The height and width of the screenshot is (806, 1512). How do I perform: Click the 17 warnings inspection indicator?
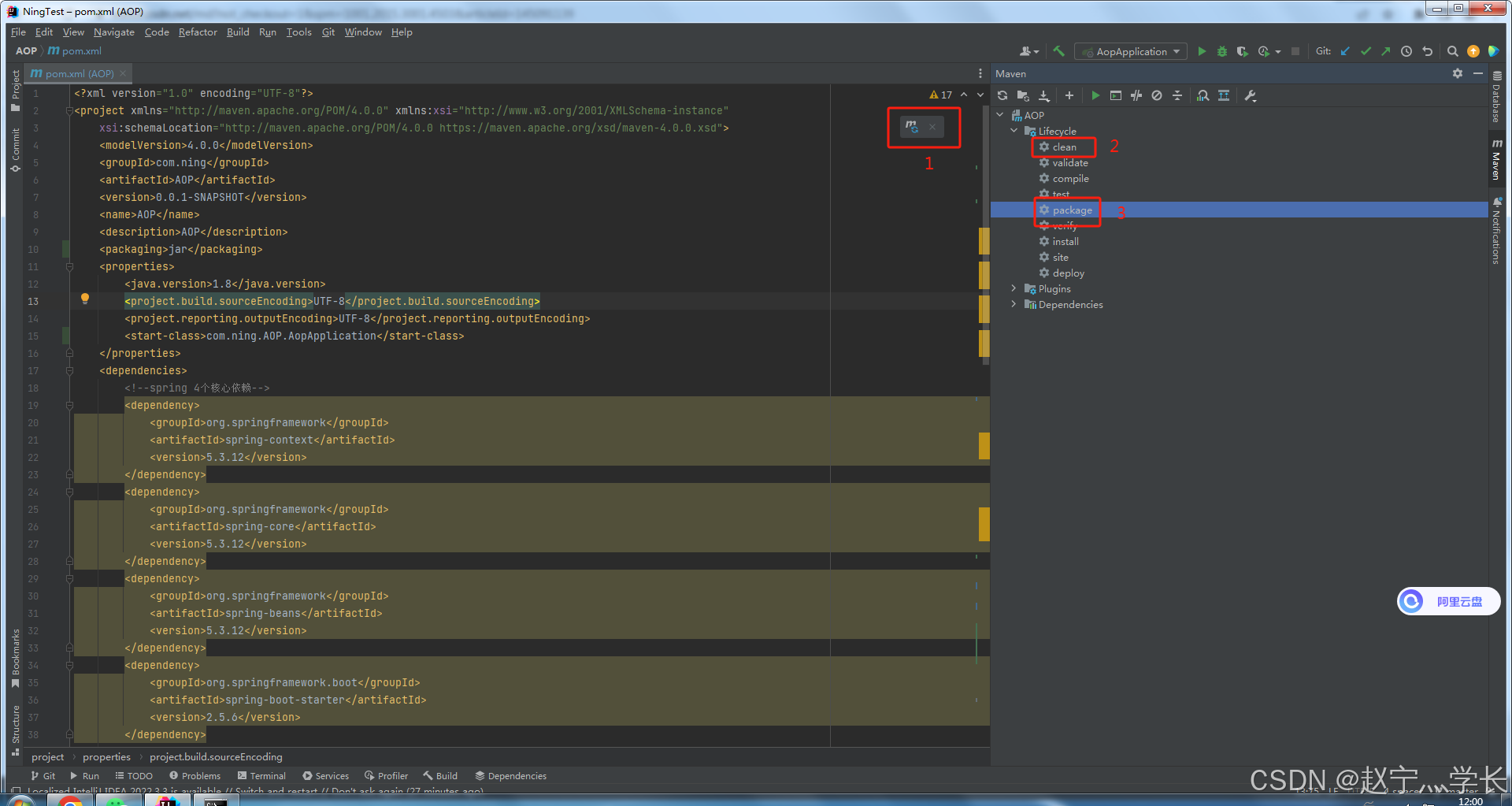pos(941,95)
